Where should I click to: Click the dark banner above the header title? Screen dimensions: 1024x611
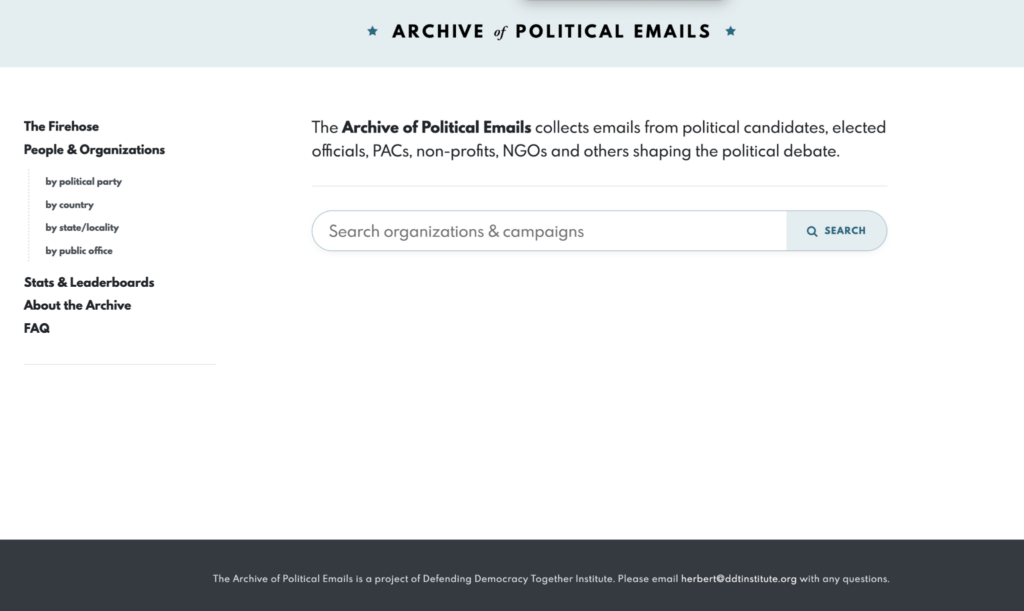click(x=622, y=3)
